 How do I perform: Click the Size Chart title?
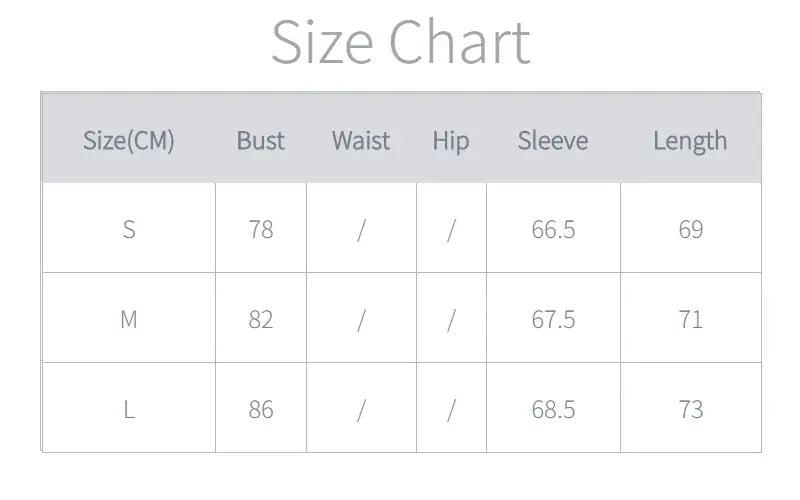[400, 43]
